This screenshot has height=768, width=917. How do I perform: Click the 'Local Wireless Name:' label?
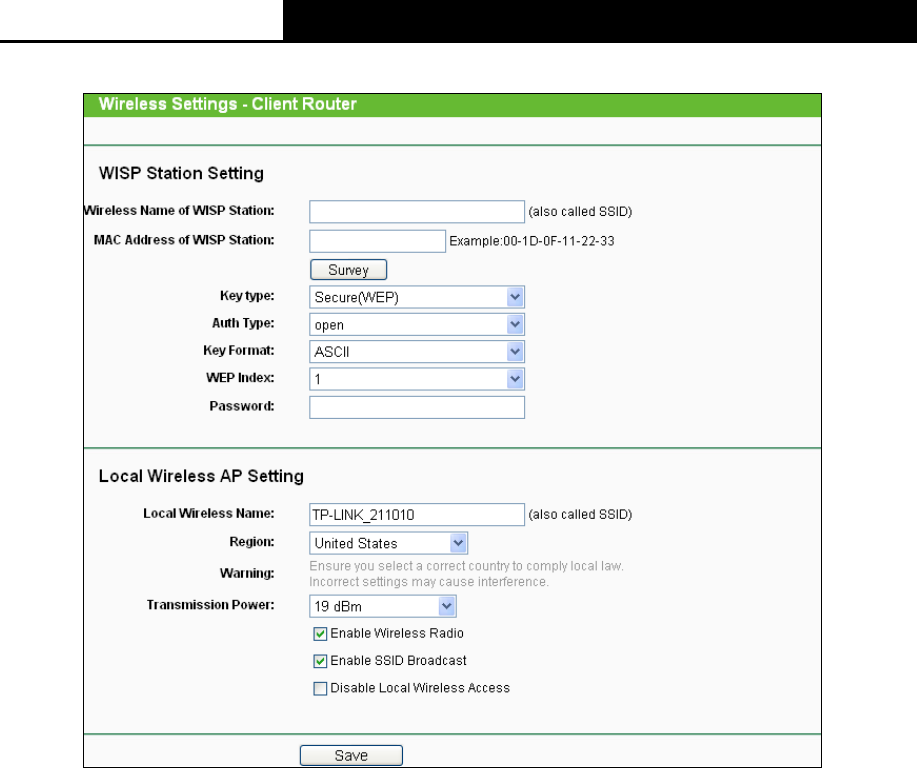[x=209, y=514]
